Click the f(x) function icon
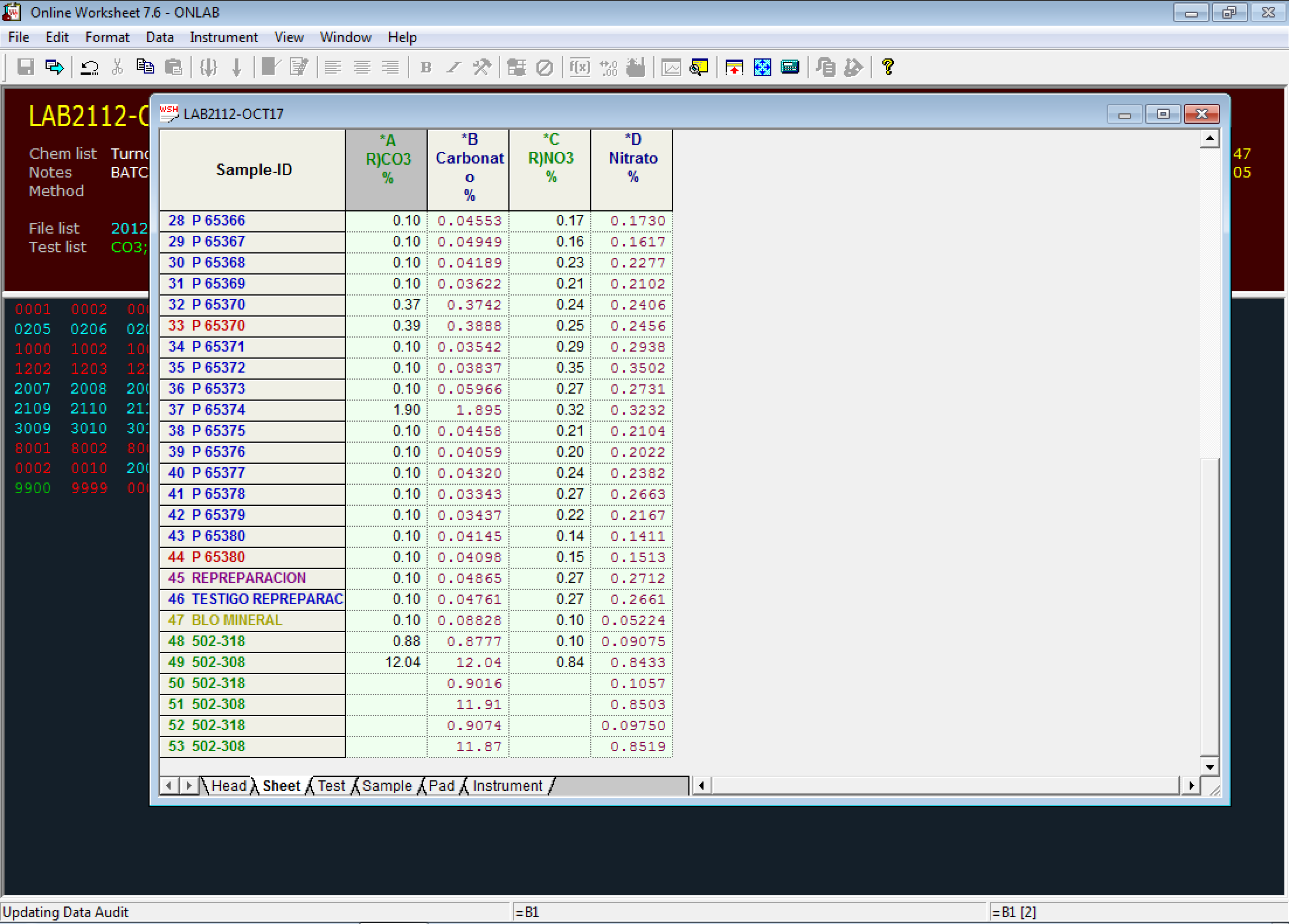The width and height of the screenshot is (1289, 924). pos(580,67)
